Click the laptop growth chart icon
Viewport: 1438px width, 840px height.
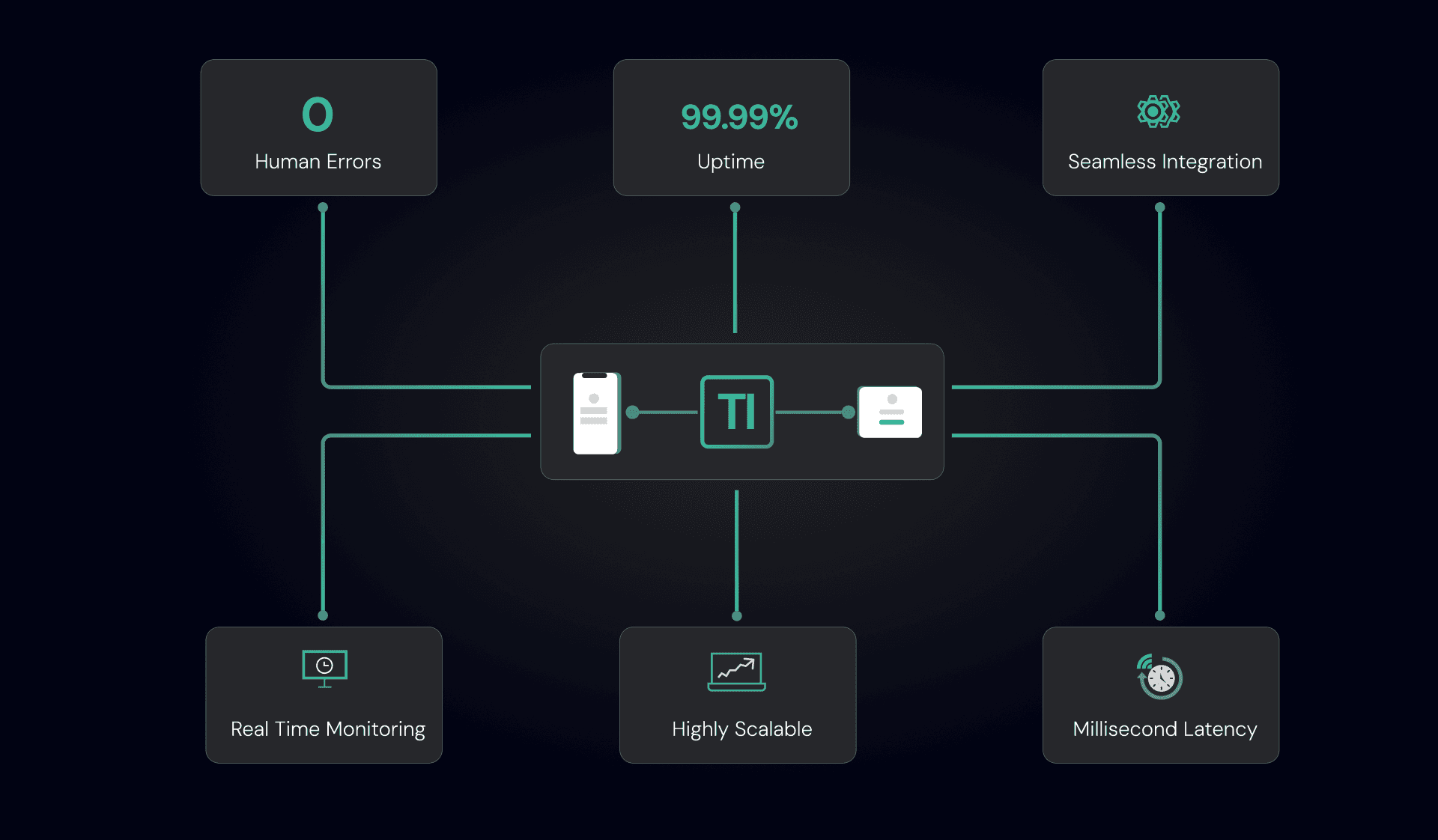click(736, 672)
